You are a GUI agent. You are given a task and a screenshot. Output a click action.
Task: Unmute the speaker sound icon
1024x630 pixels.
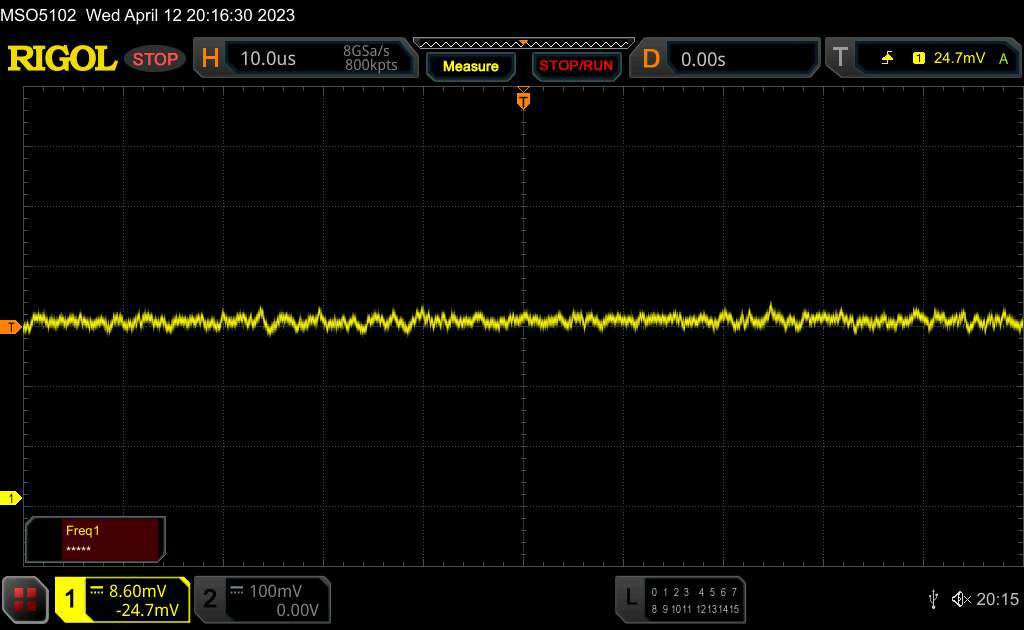click(x=961, y=598)
